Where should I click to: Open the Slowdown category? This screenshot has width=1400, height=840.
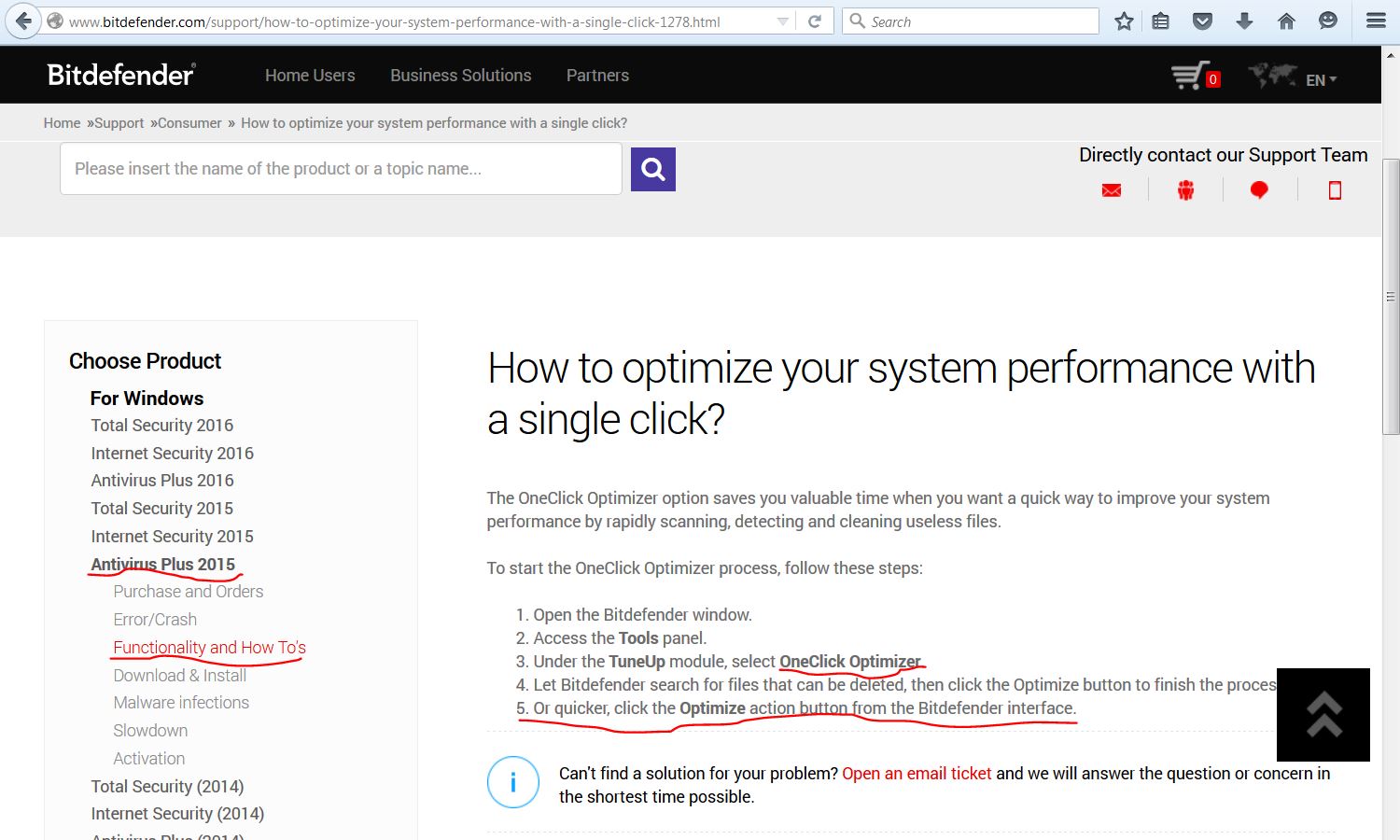tap(150, 731)
